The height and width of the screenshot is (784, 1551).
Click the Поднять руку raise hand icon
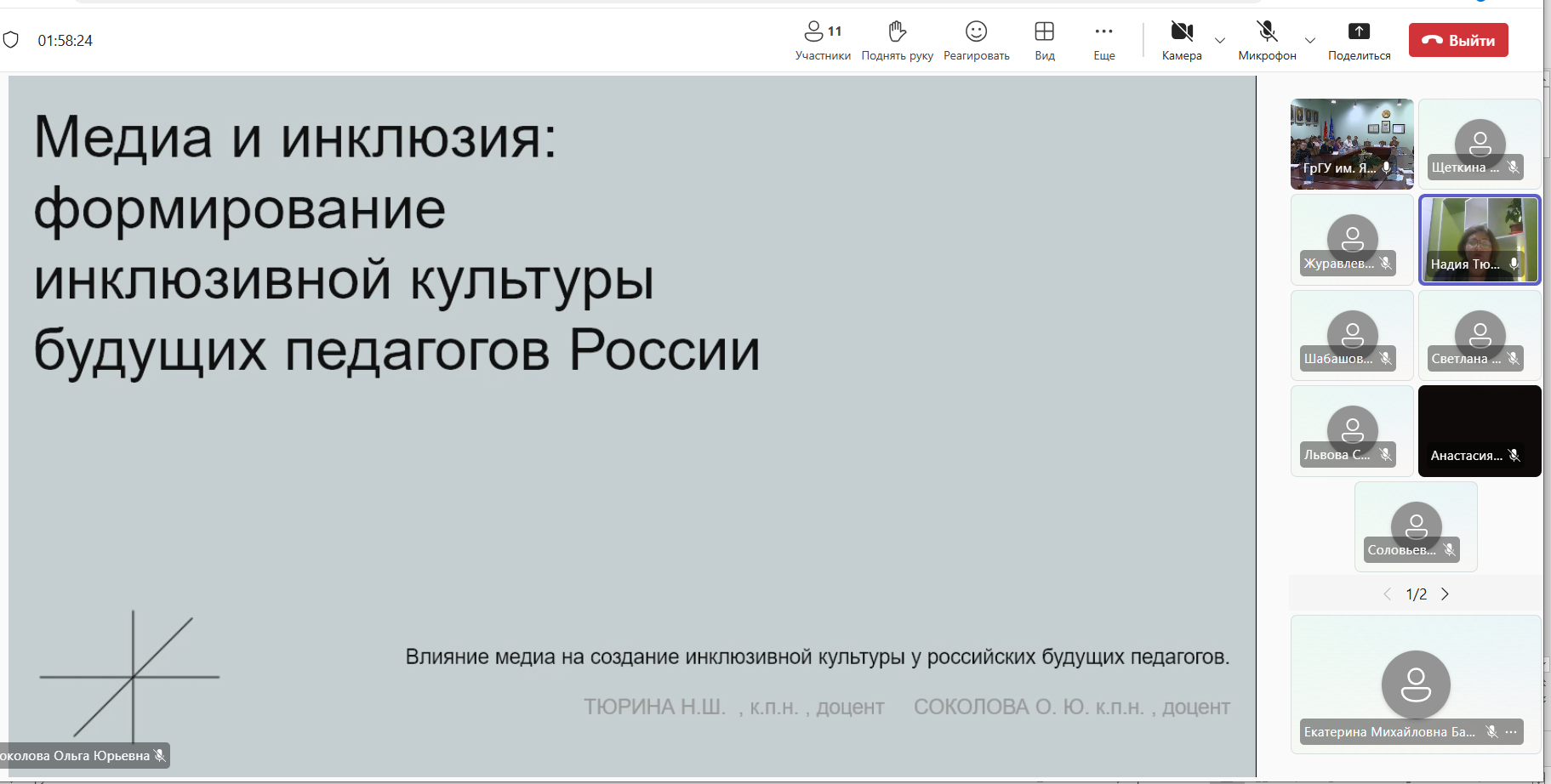(x=897, y=32)
